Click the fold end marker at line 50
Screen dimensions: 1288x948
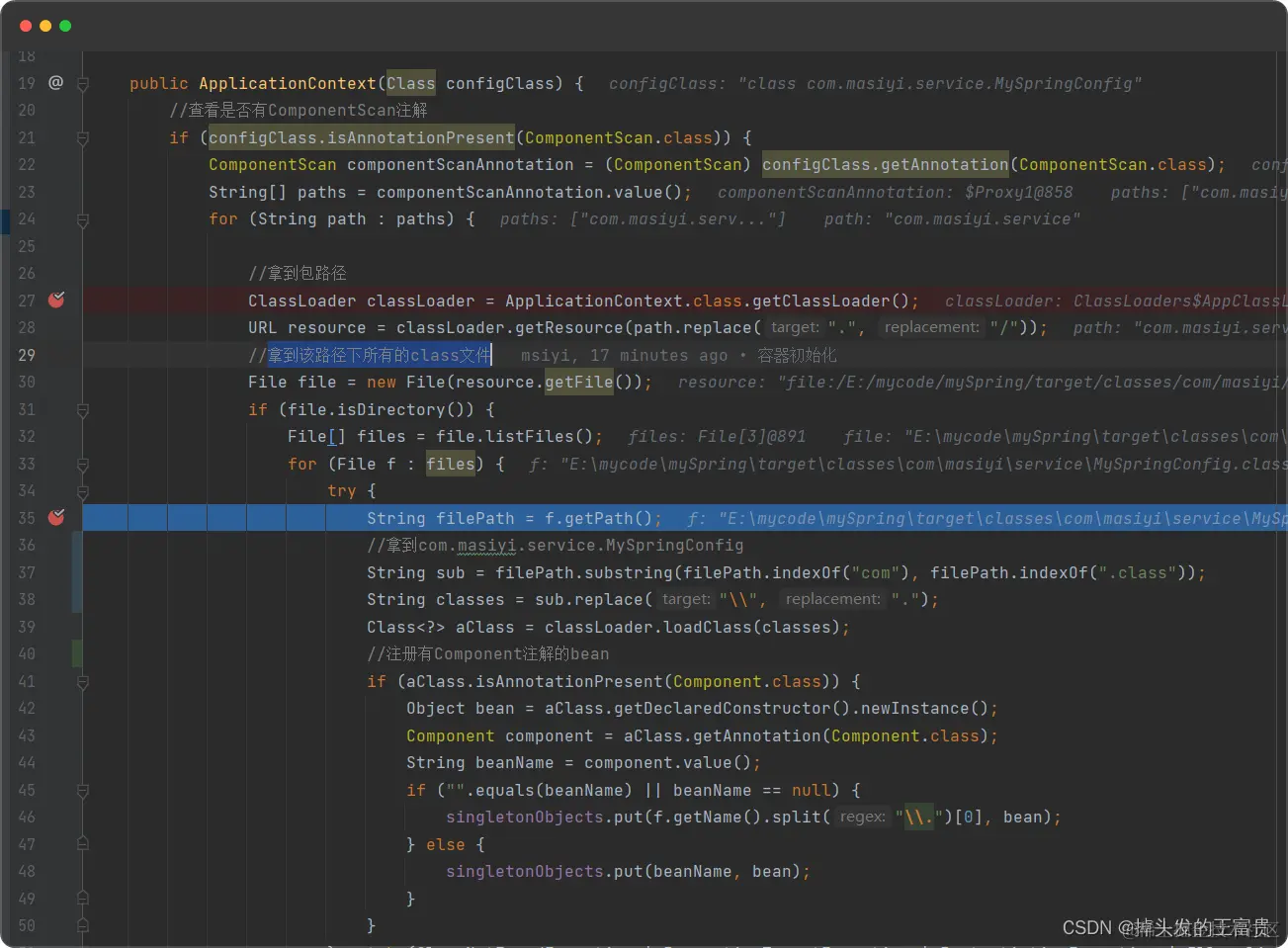[x=83, y=925]
